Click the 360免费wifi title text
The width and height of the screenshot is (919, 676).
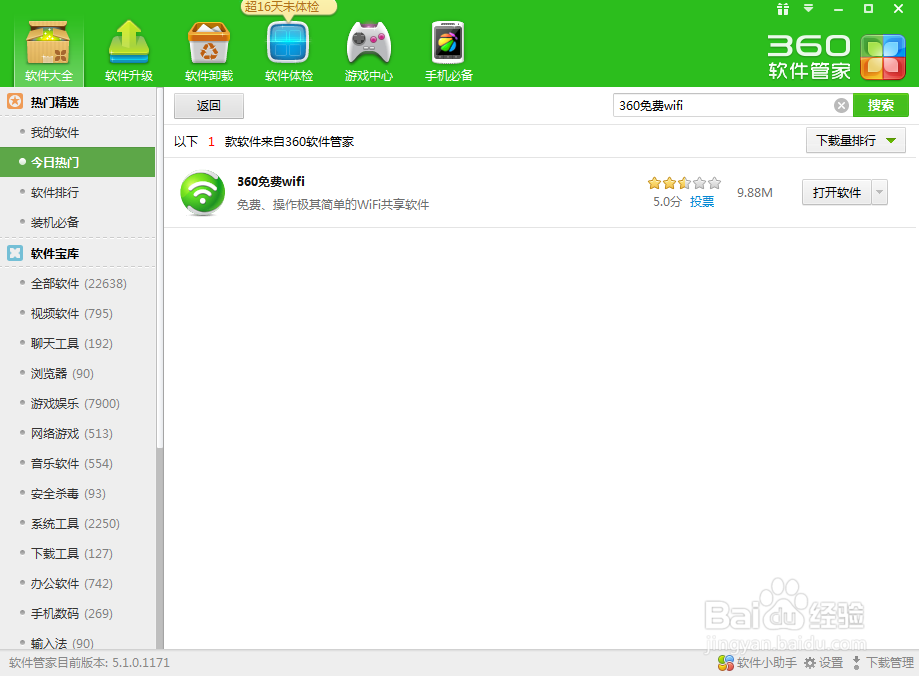[x=271, y=182]
